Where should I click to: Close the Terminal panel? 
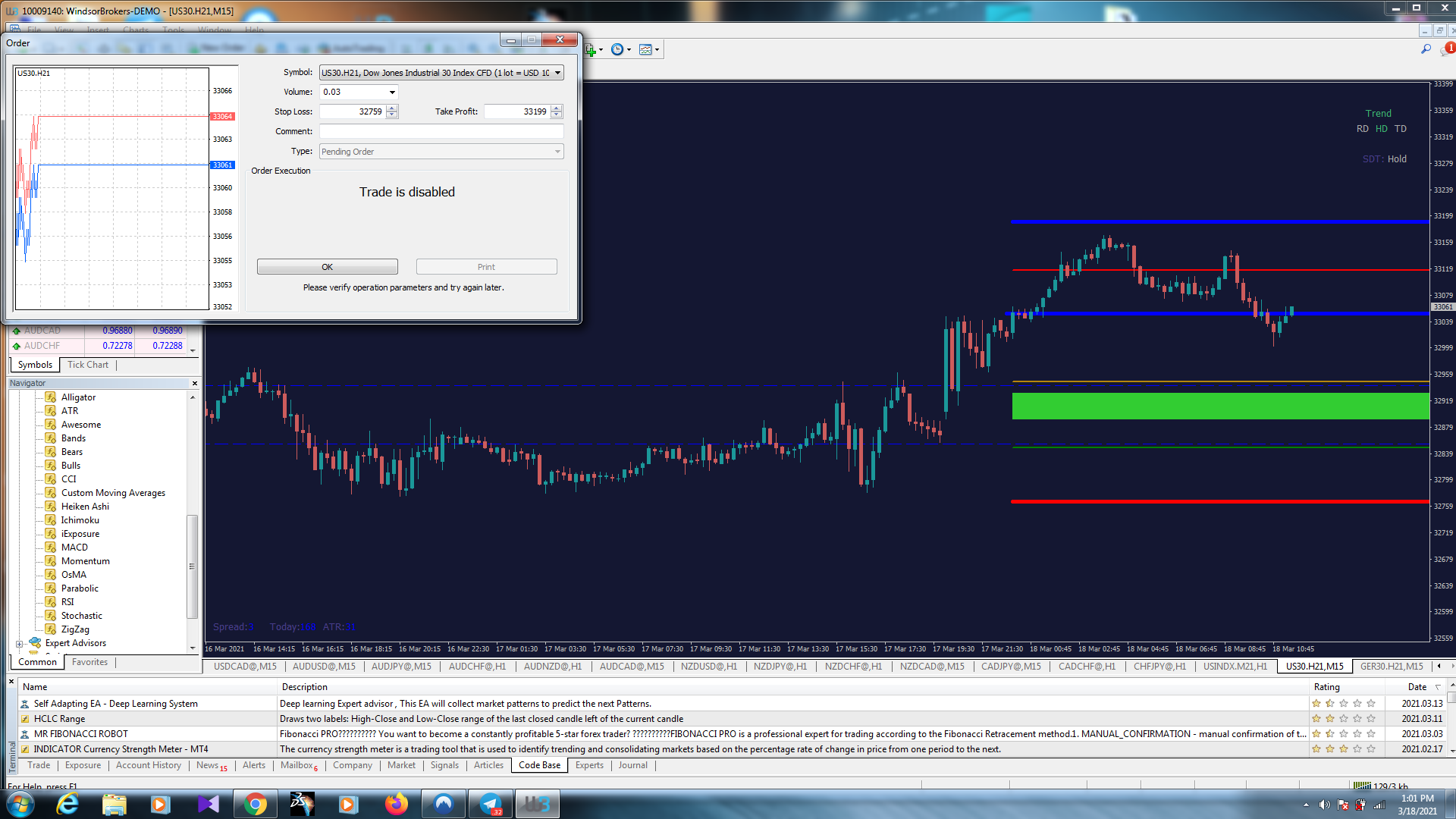(x=11, y=682)
